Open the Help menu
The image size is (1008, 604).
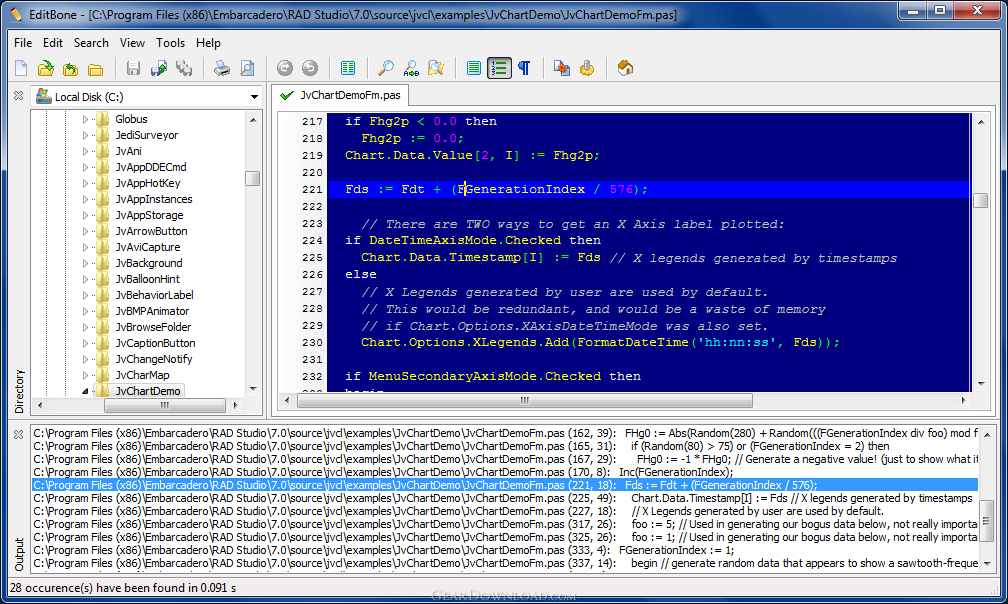(x=208, y=43)
